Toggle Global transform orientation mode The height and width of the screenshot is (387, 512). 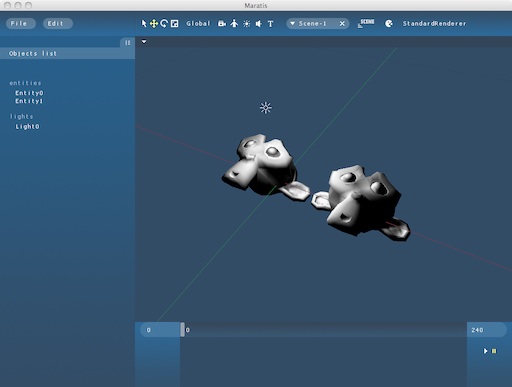[x=198, y=24]
